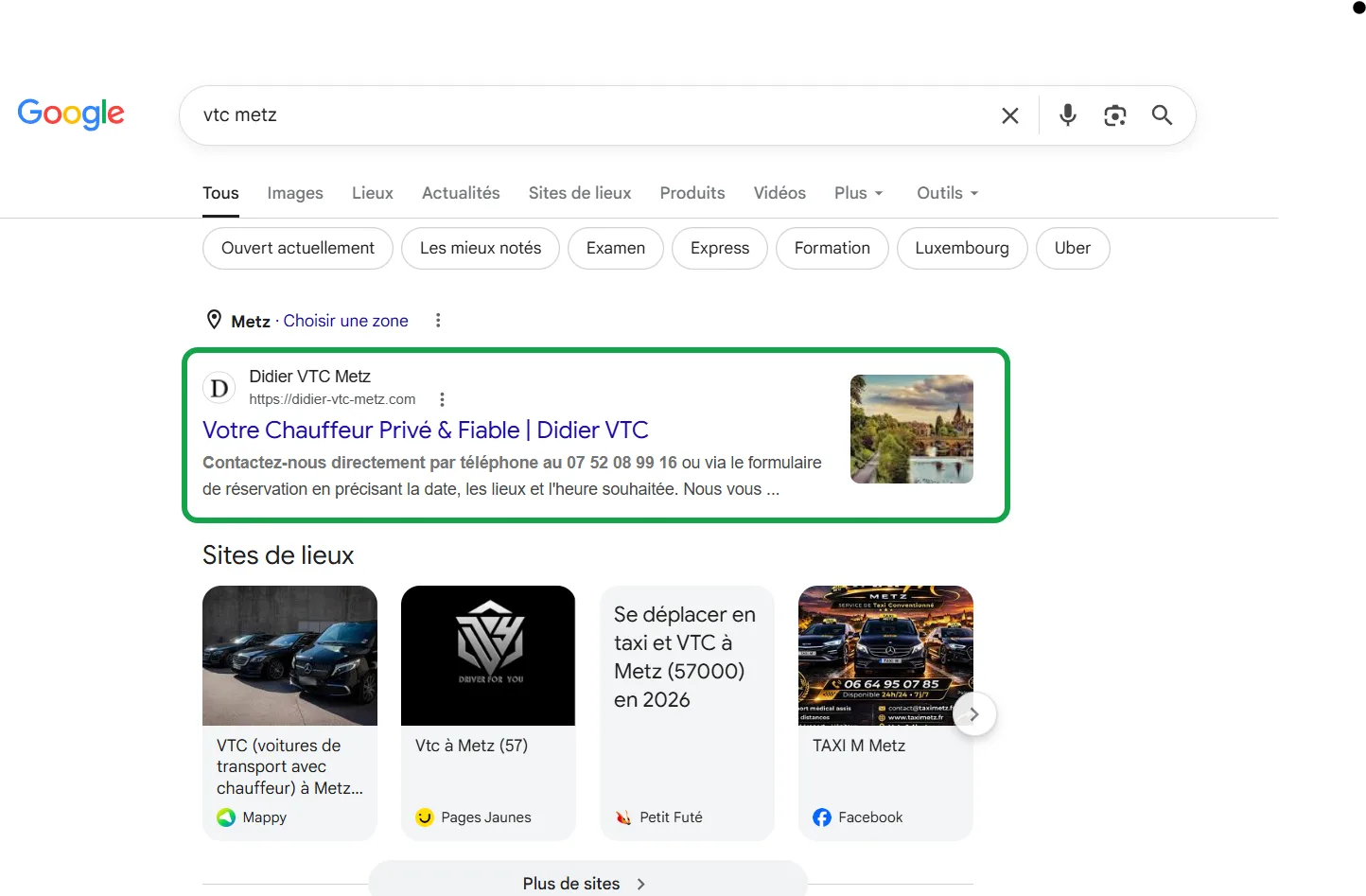Screen dimensions: 1366x896
Task: Select the Examen filter chip
Action: click(616, 248)
